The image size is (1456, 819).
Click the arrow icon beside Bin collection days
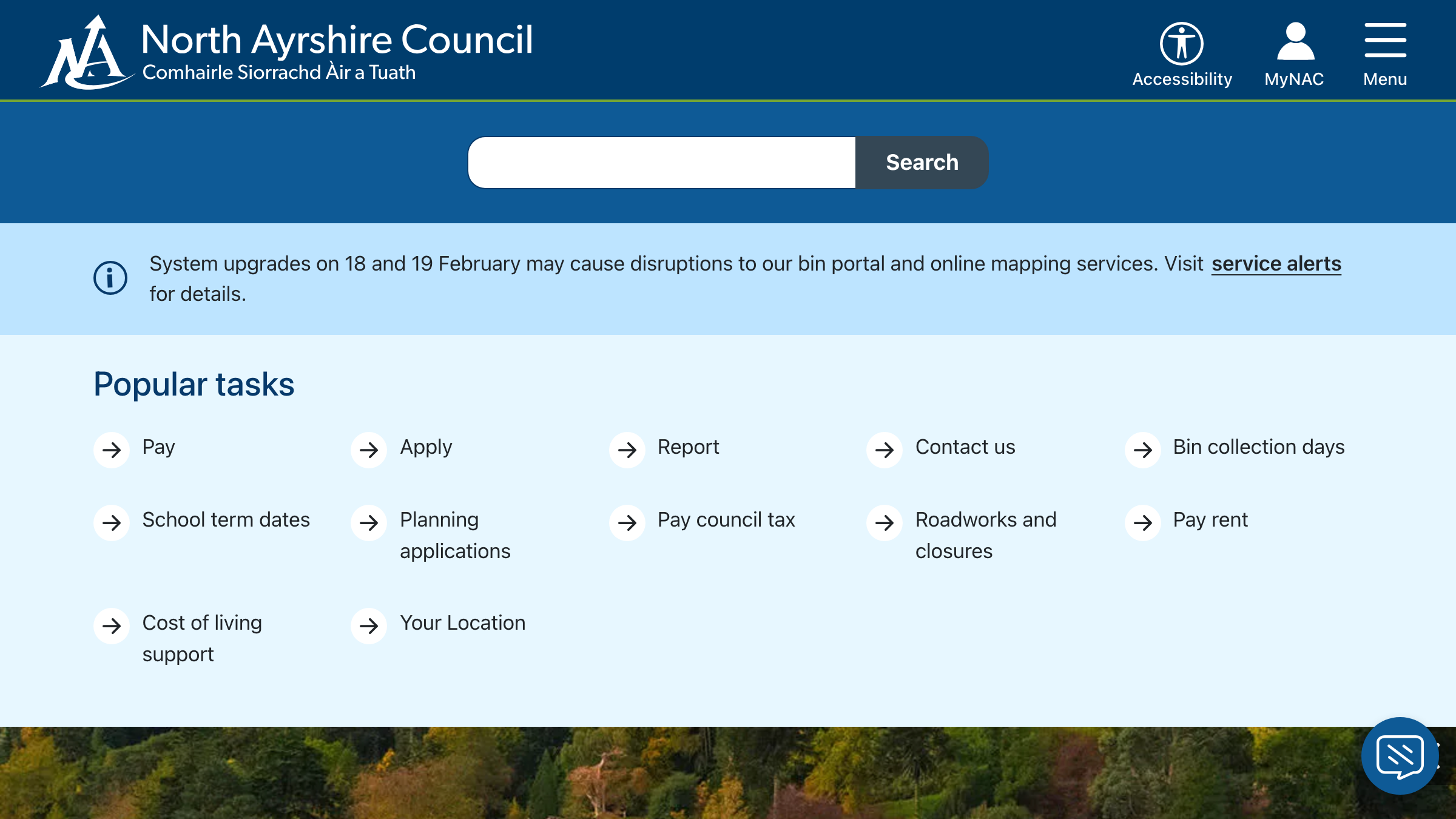tap(1142, 450)
